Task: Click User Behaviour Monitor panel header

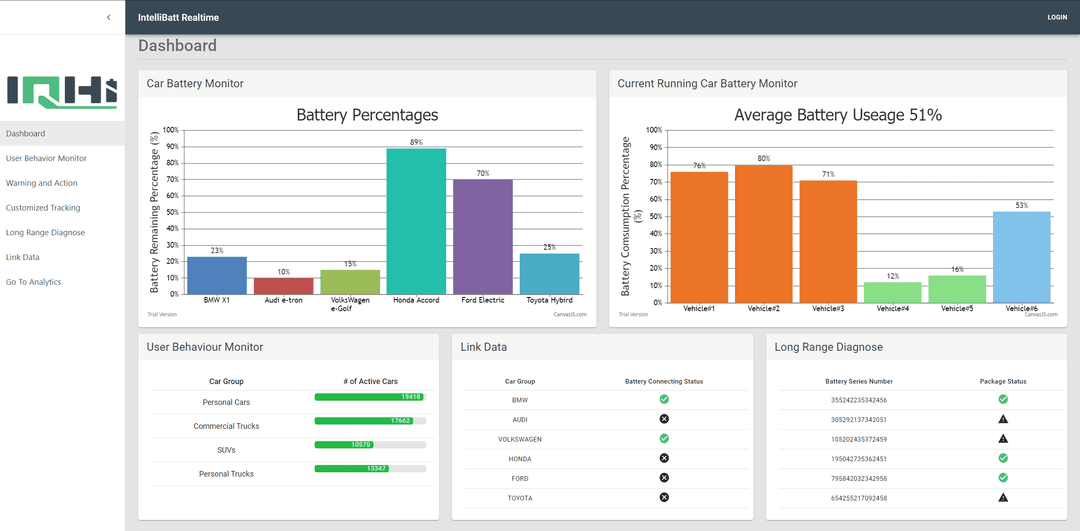Action: click(x=289, y=347)
